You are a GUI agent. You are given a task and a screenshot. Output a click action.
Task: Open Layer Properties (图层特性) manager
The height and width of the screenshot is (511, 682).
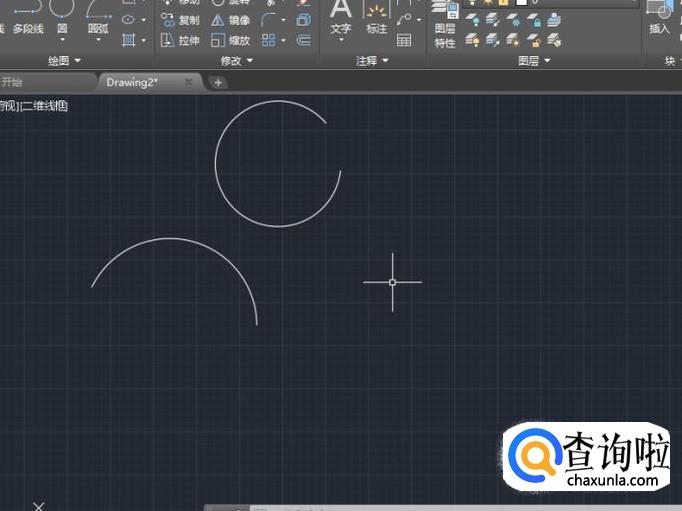pos(445,28)
